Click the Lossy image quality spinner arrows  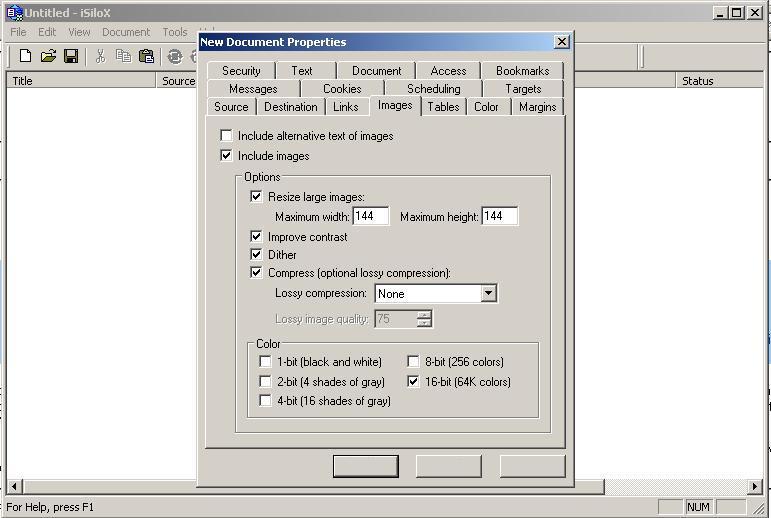tap(424, 319)
